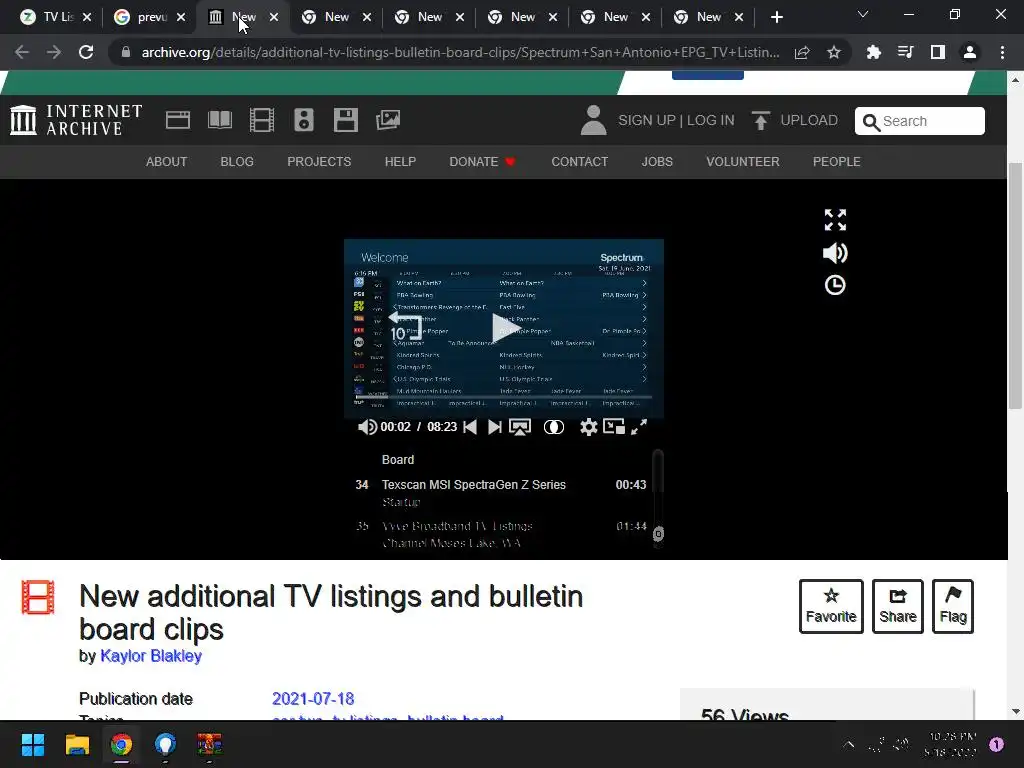The width and height of the screenshot is (1024, 768).
Task: Open the PROJECTS menu item
Action: click(x=319, y=161)
